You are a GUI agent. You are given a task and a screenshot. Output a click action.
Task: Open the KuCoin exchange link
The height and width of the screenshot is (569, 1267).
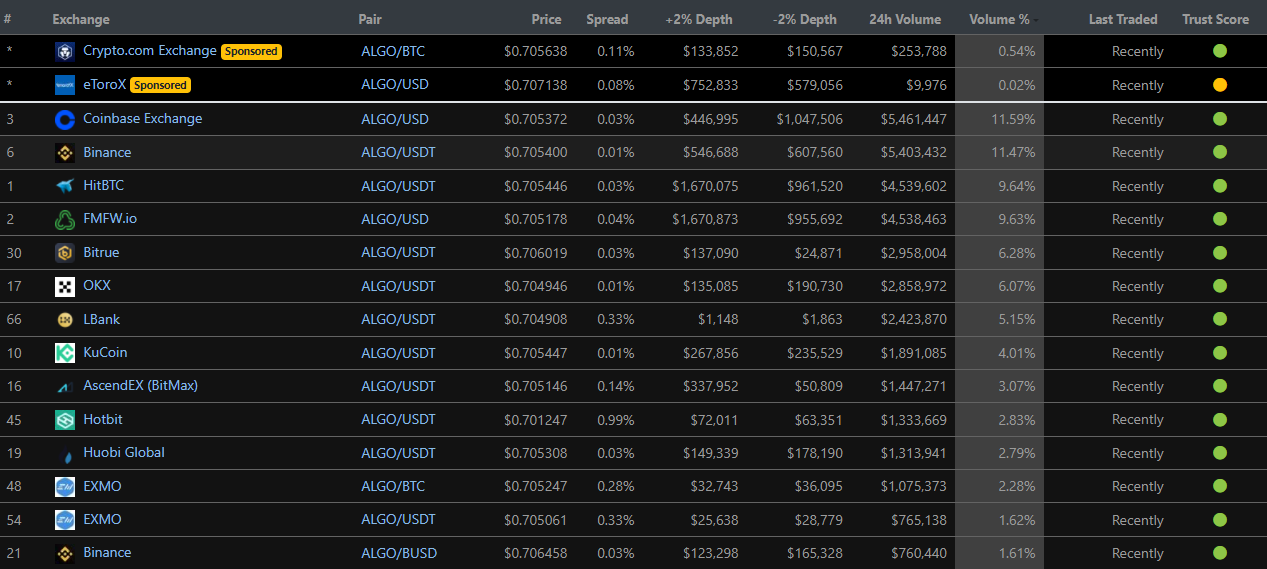click(105, 352)
